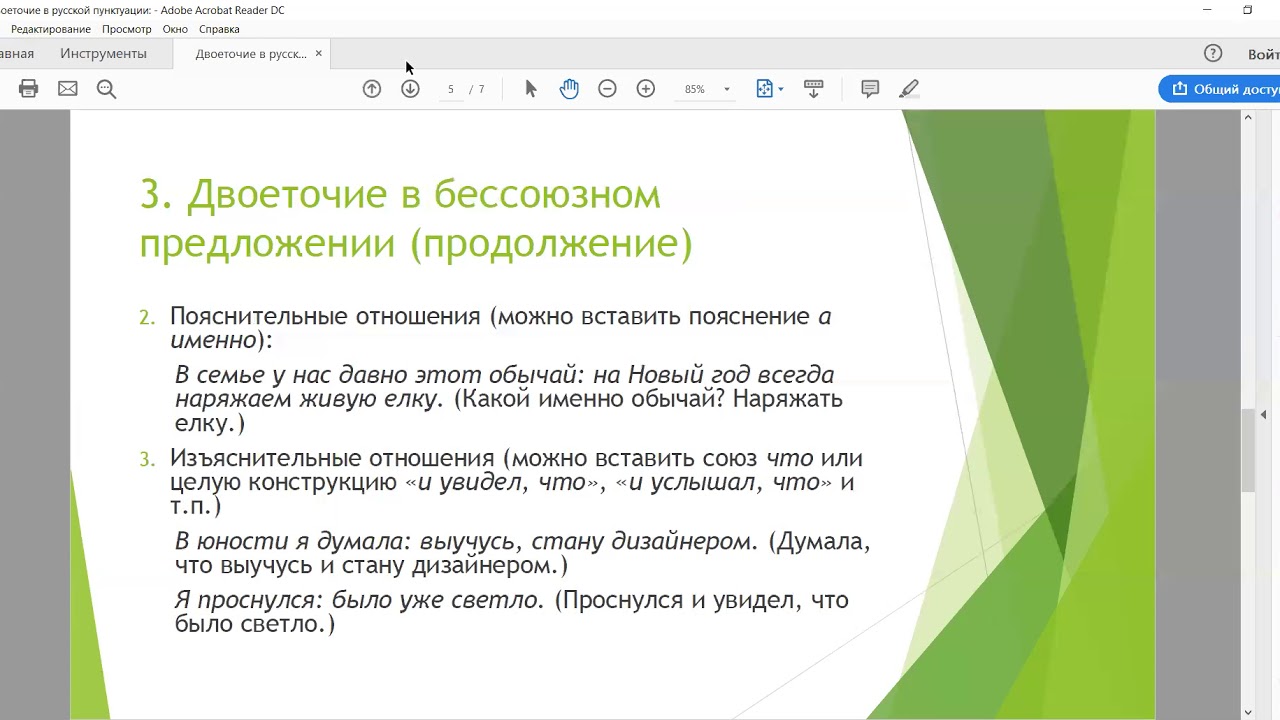The image size is (1280, 720).
Task: Open the Редактирование menu
Action: pos(51,29)
